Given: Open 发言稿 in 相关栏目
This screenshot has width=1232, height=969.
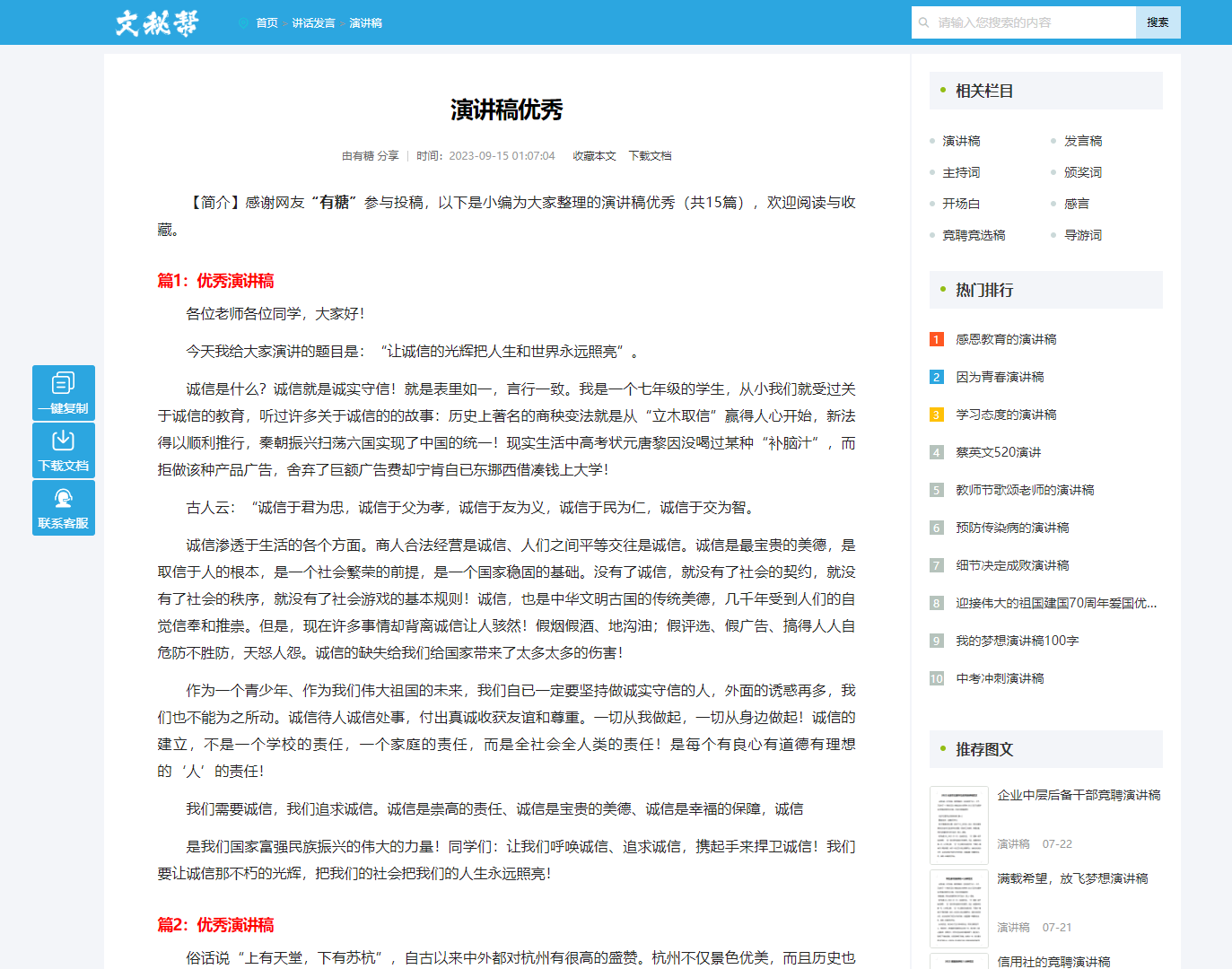Looking at the screenshot, I should (1083, 141).
